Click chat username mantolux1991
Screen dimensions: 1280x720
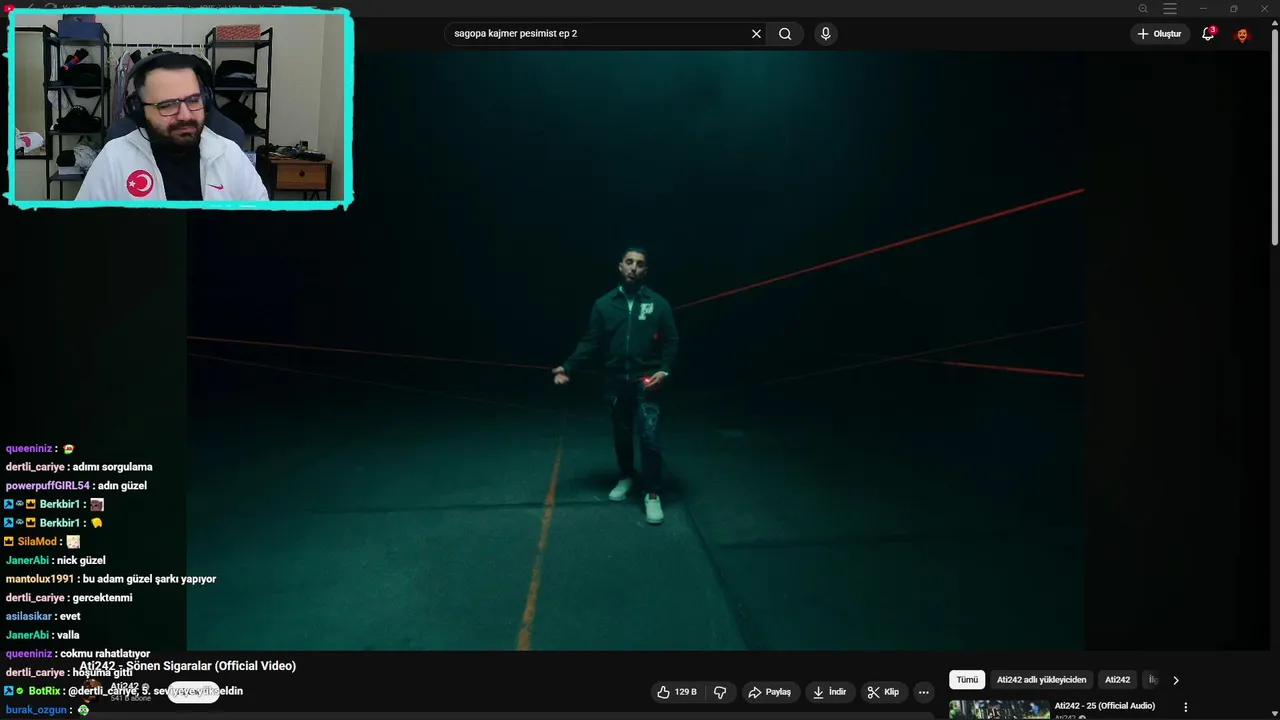[x=40, y=579]
